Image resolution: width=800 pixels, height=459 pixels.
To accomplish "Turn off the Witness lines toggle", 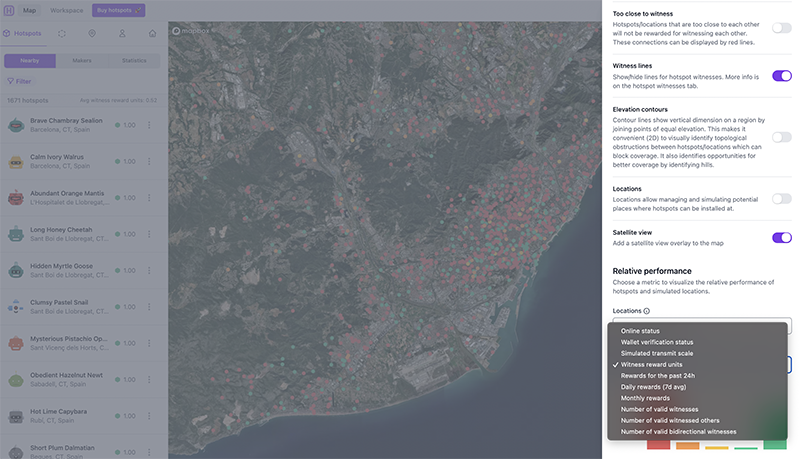I will pos(781,76).
